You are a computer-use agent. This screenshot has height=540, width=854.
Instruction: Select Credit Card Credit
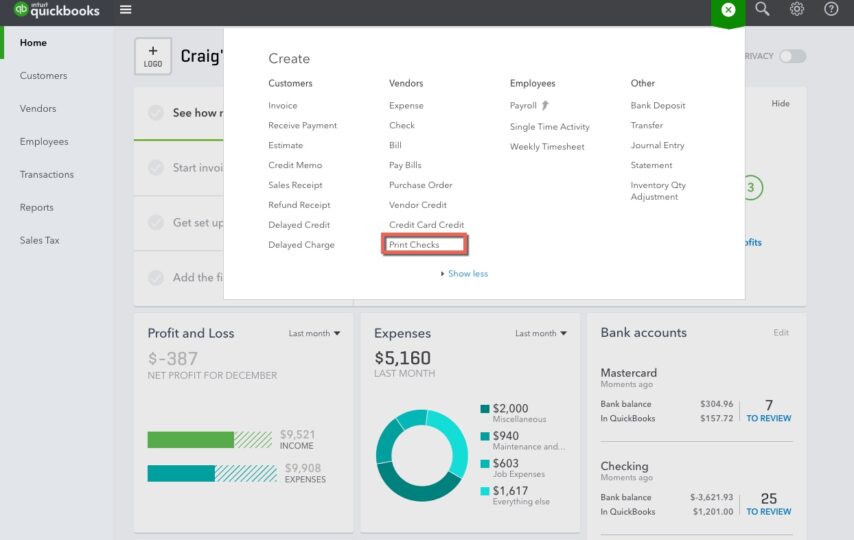pyautogui.click(x=426, y=225)
